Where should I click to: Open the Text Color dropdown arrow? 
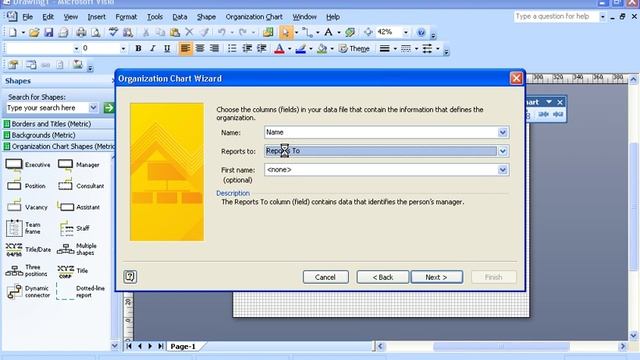(x=289, y=49)
